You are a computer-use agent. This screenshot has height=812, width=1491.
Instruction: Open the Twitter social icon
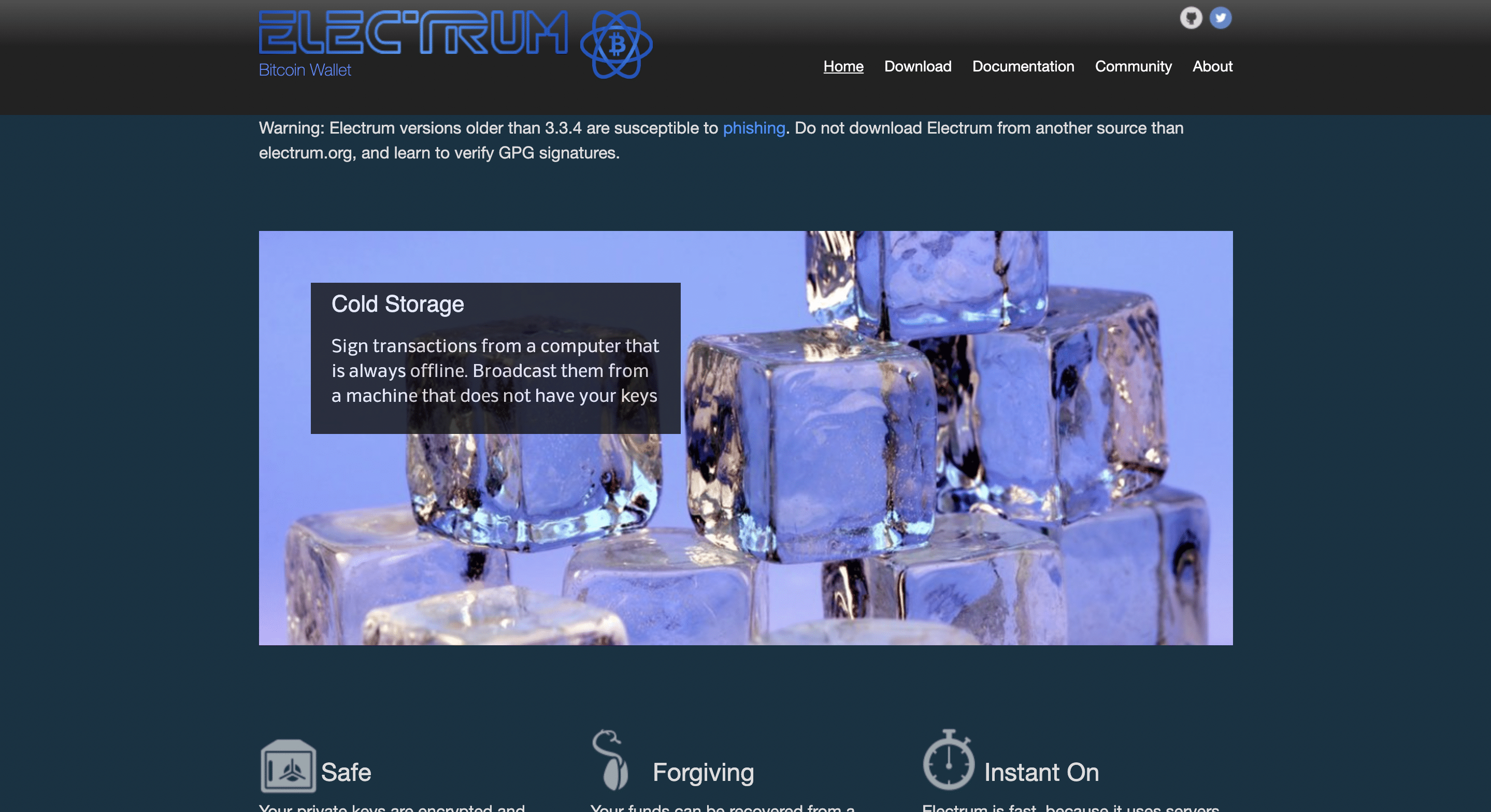click(x=1220, y=16)
